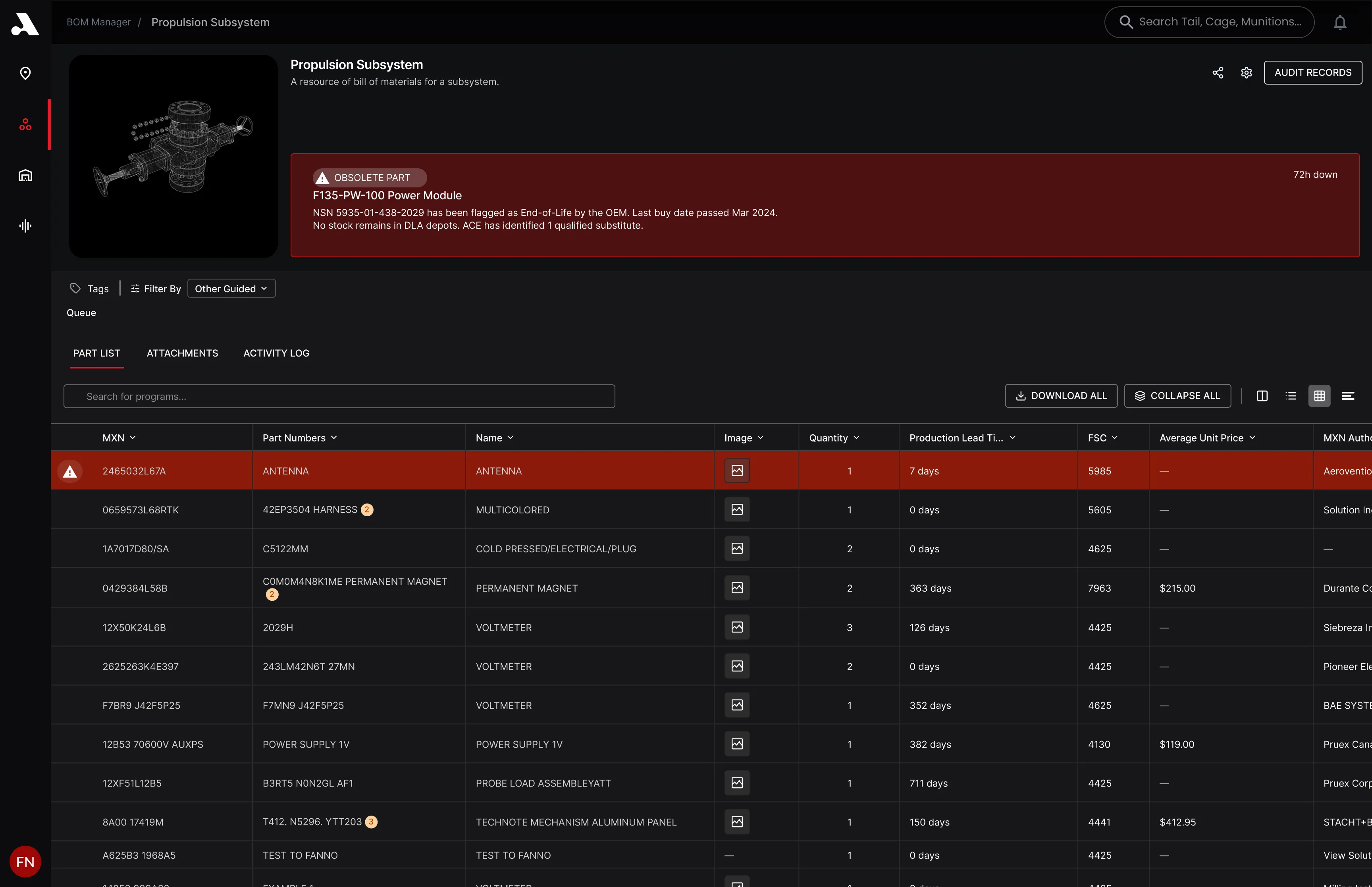
Task: Open the FN user avatar
Action: [25, 862]
